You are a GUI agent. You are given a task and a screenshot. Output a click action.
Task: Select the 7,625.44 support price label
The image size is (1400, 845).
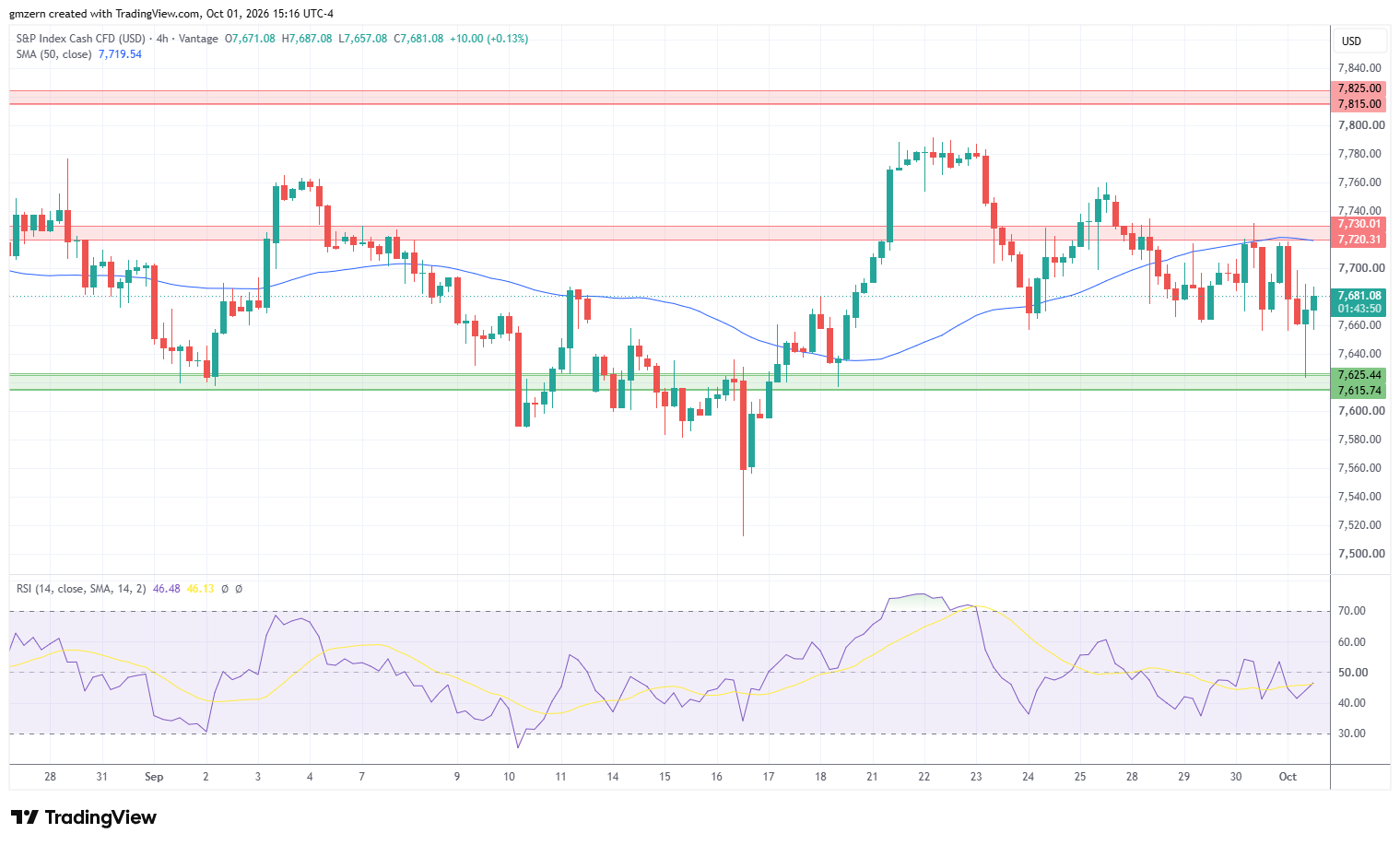coord(1359,375)
